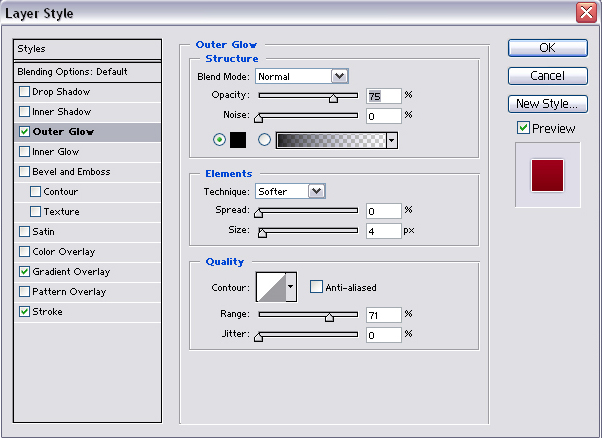This screenshot has width=602, height=438.
Task: Enable the Drop Shadow checkbox
Action: click(x=24, y=92)
